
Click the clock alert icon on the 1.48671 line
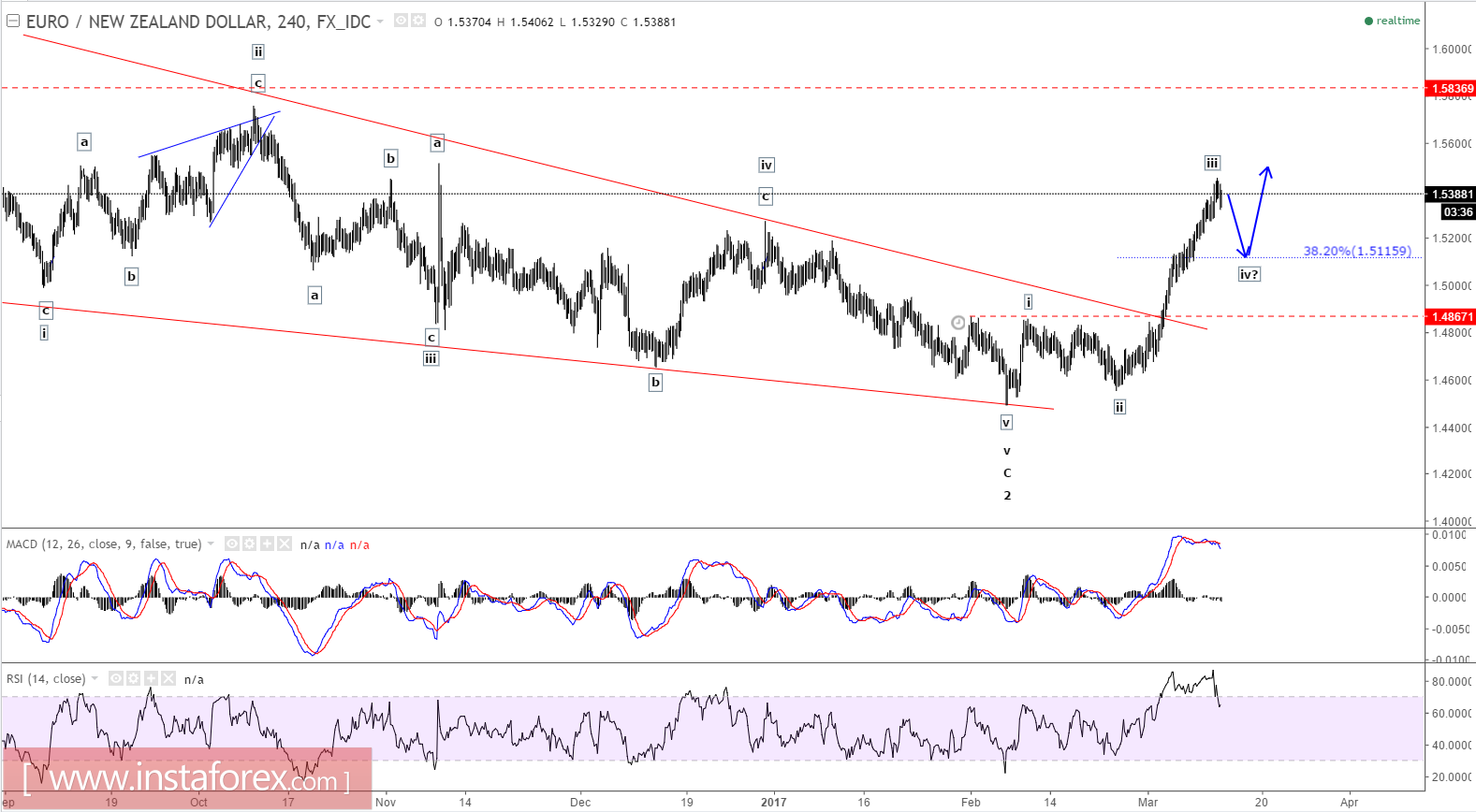pos(958,323)
